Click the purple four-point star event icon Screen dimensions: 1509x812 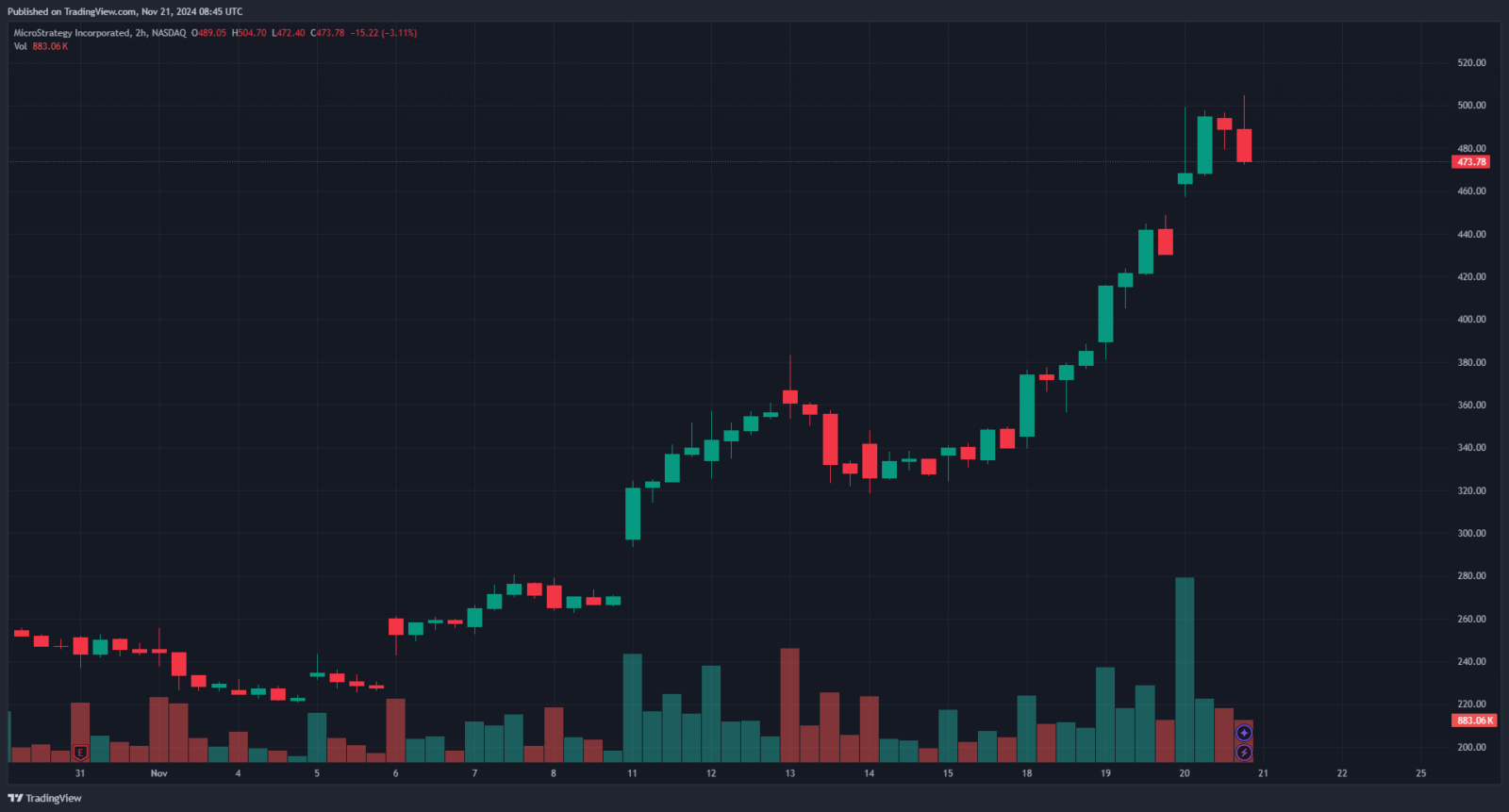click(1244, 733)
